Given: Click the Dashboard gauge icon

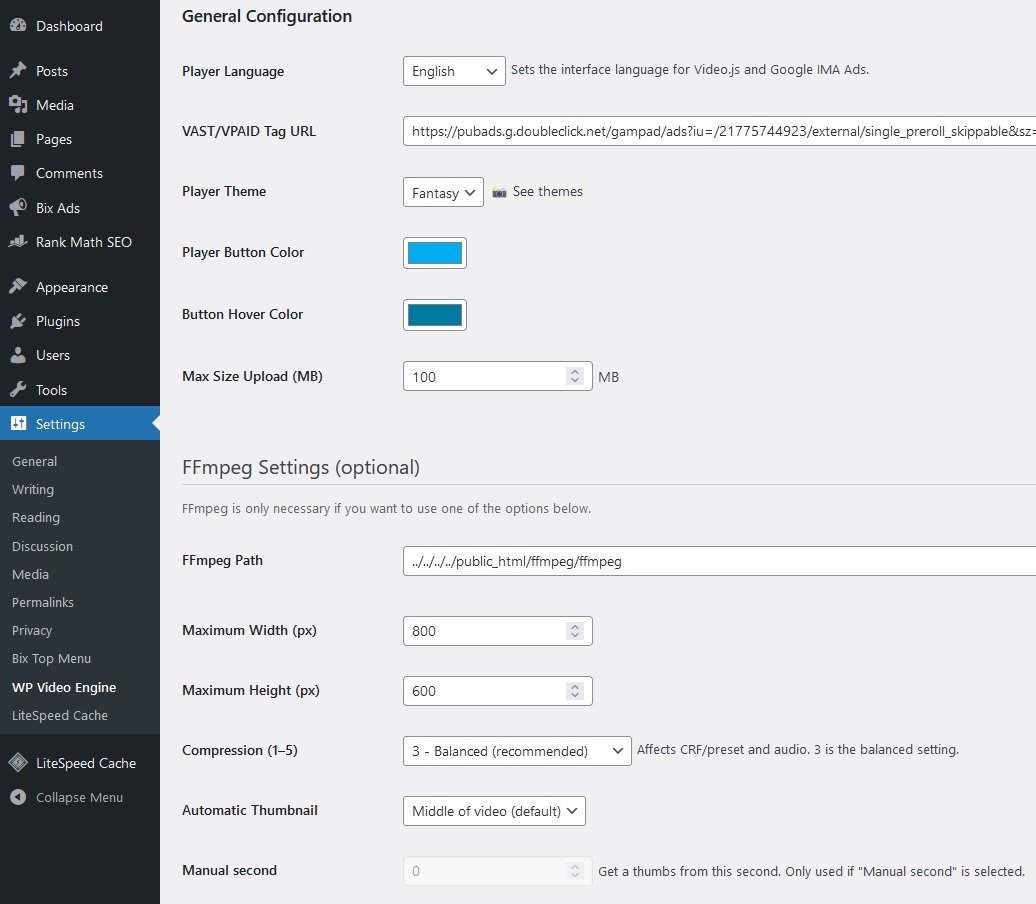Looking at the screenshot, I should [x=18, y=26].
